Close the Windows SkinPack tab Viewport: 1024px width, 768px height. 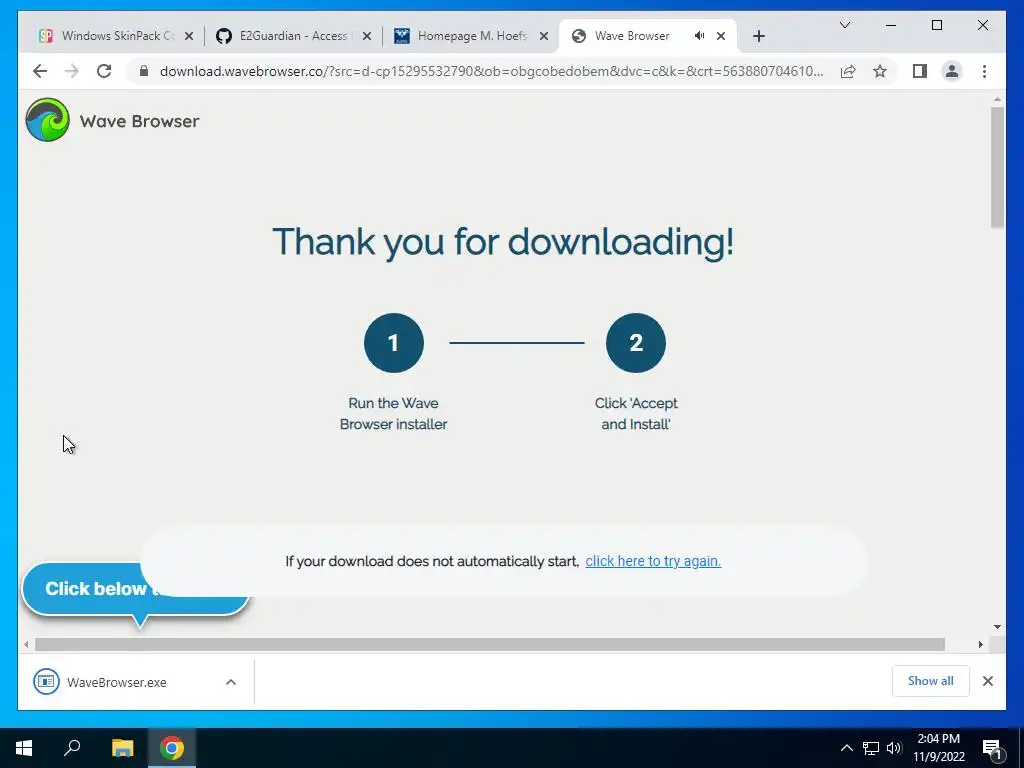click(x=189, y=36)
